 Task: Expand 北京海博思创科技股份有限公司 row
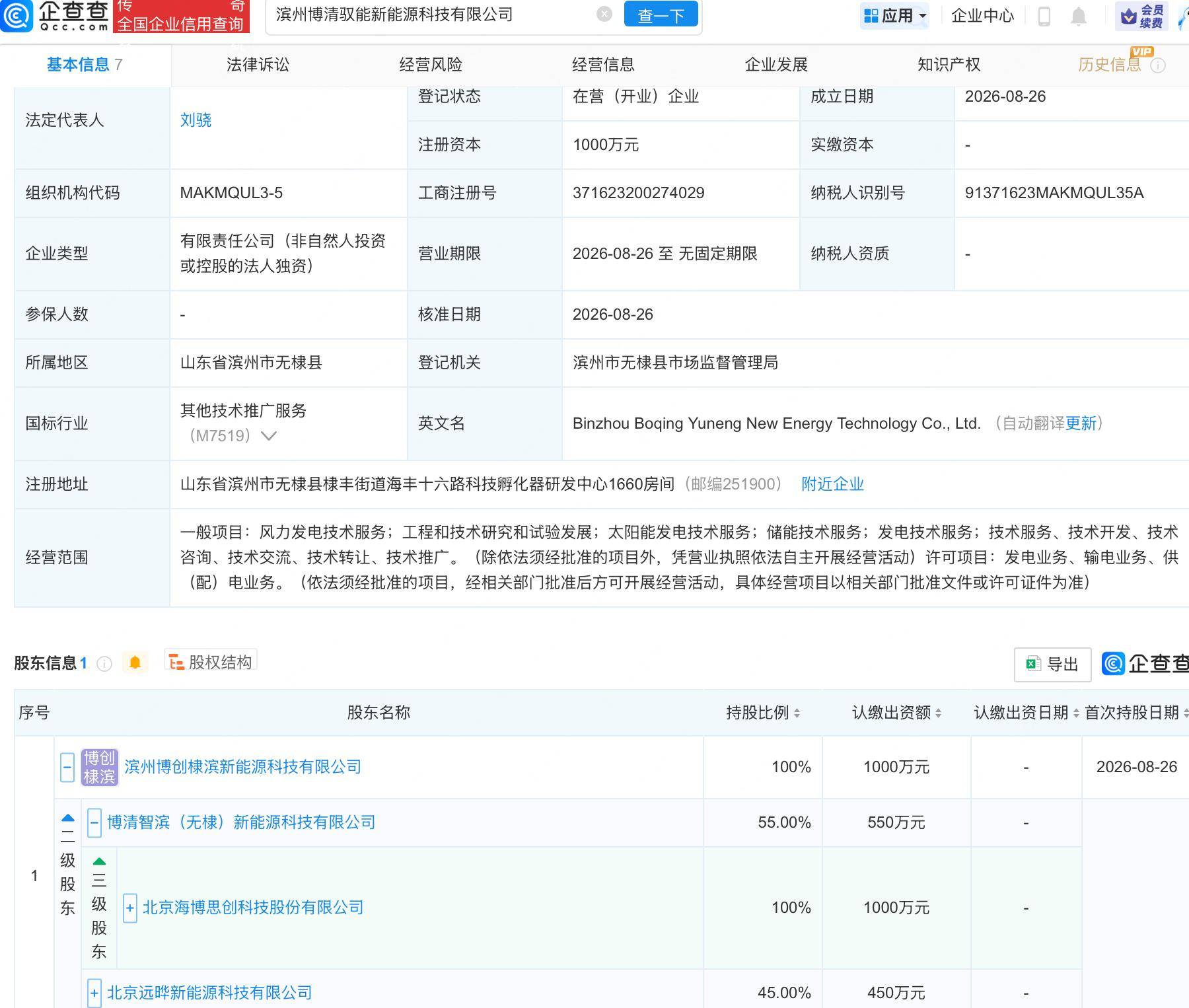[x=130, y=908]
